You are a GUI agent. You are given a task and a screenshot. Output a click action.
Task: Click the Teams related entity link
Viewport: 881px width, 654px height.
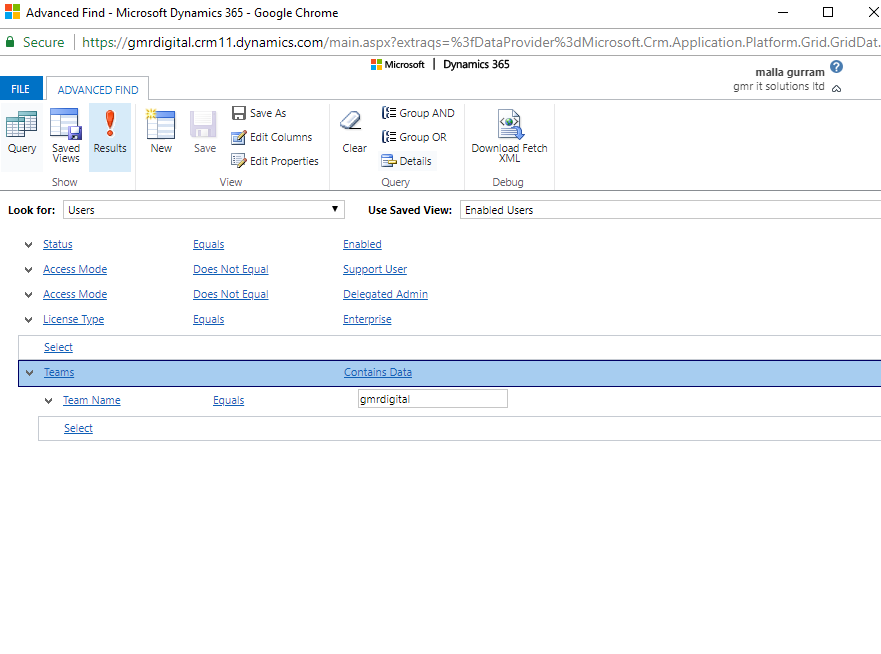pyautogui.click(x=59, y=372)
